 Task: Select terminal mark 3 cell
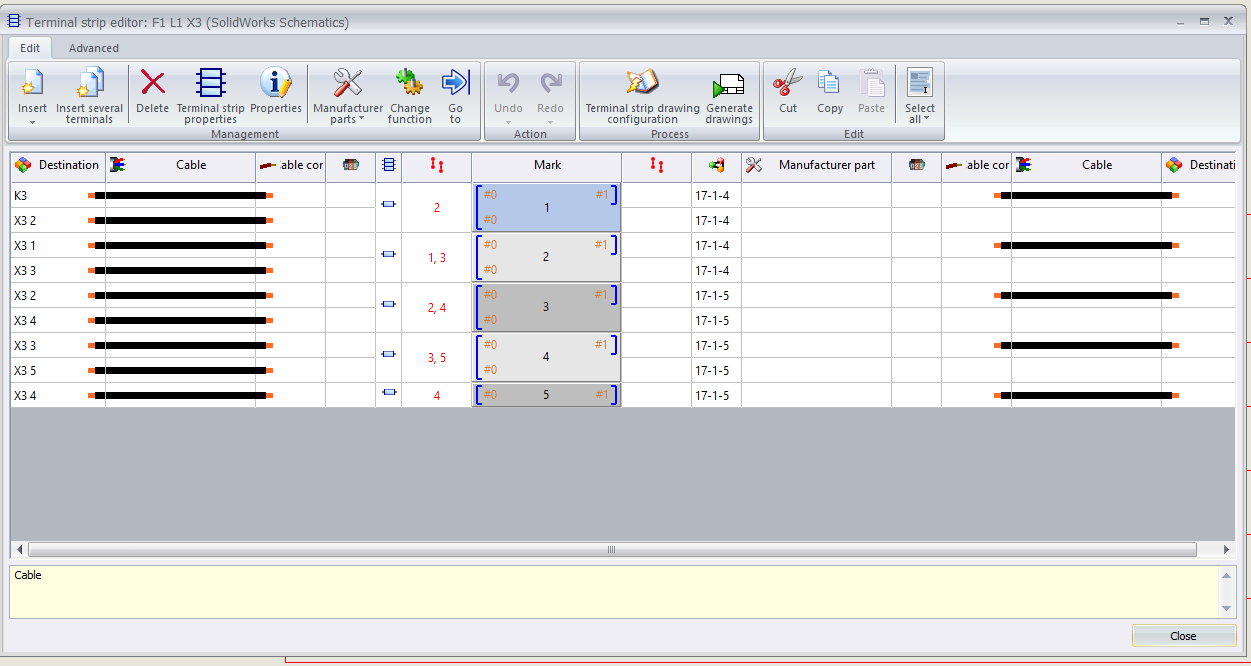[x=546, y=307]
